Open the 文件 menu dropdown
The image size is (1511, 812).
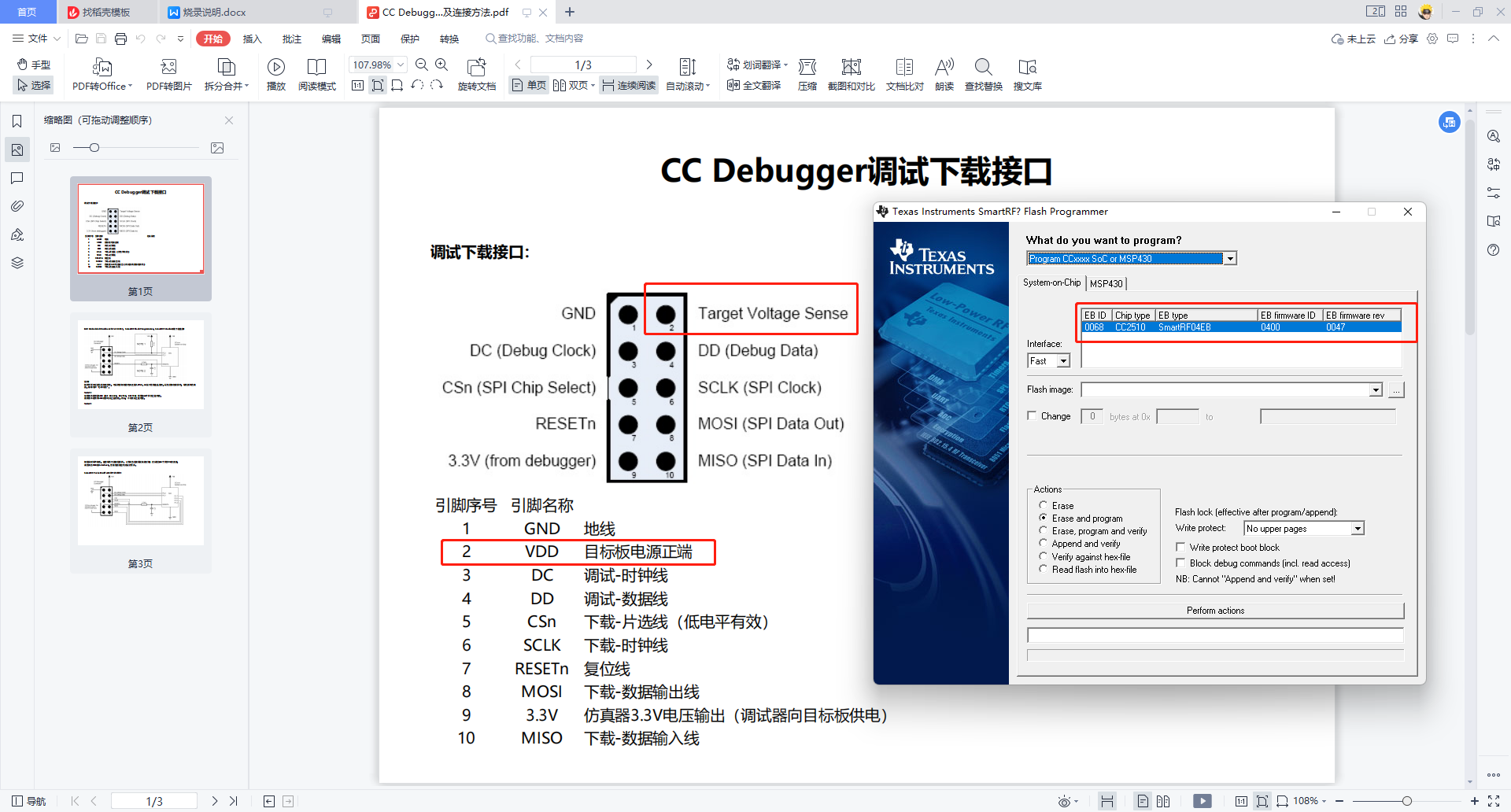(x=36, y=39)
